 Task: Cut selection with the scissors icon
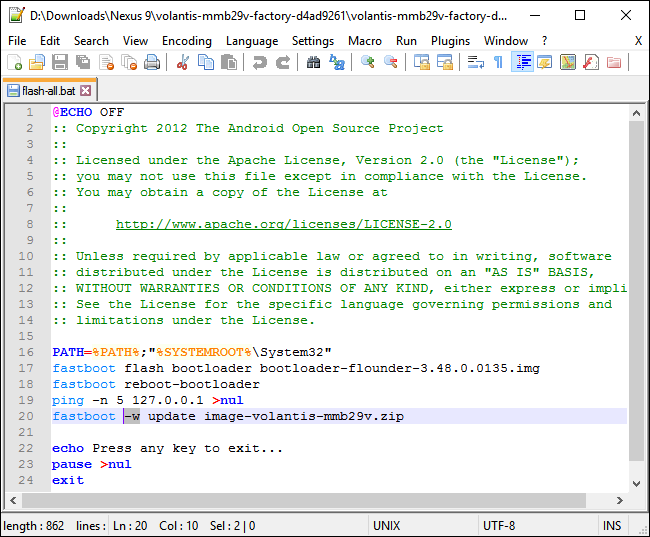[183, 62]
